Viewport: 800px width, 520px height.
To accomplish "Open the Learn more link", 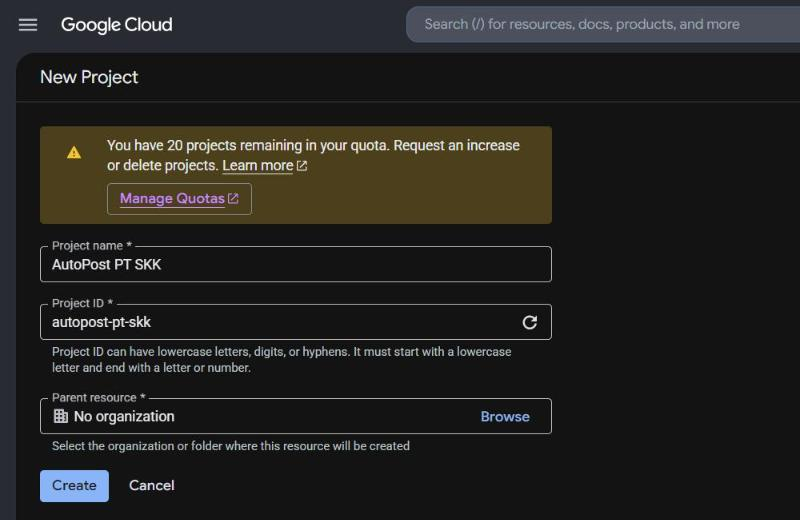I will pyautogui.click(x=258, y=165).
